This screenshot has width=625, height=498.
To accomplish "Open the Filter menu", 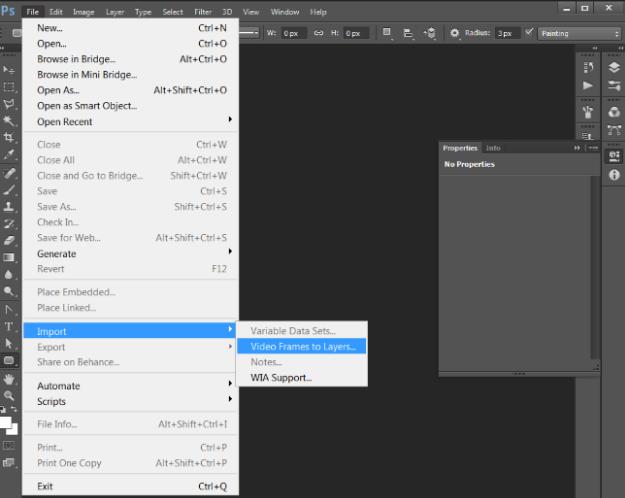I will (203, 12).
